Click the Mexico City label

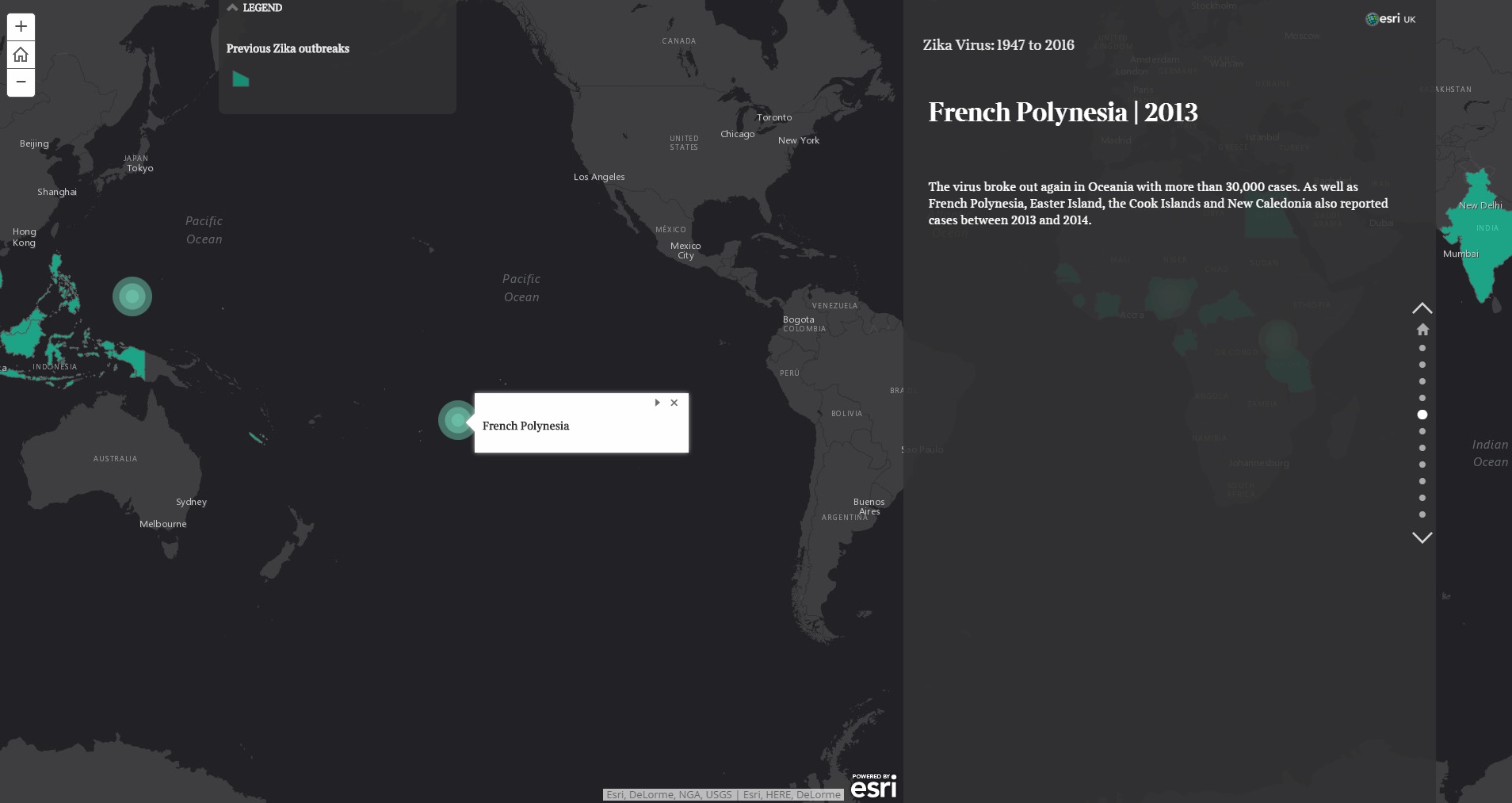tap(685, 250)
